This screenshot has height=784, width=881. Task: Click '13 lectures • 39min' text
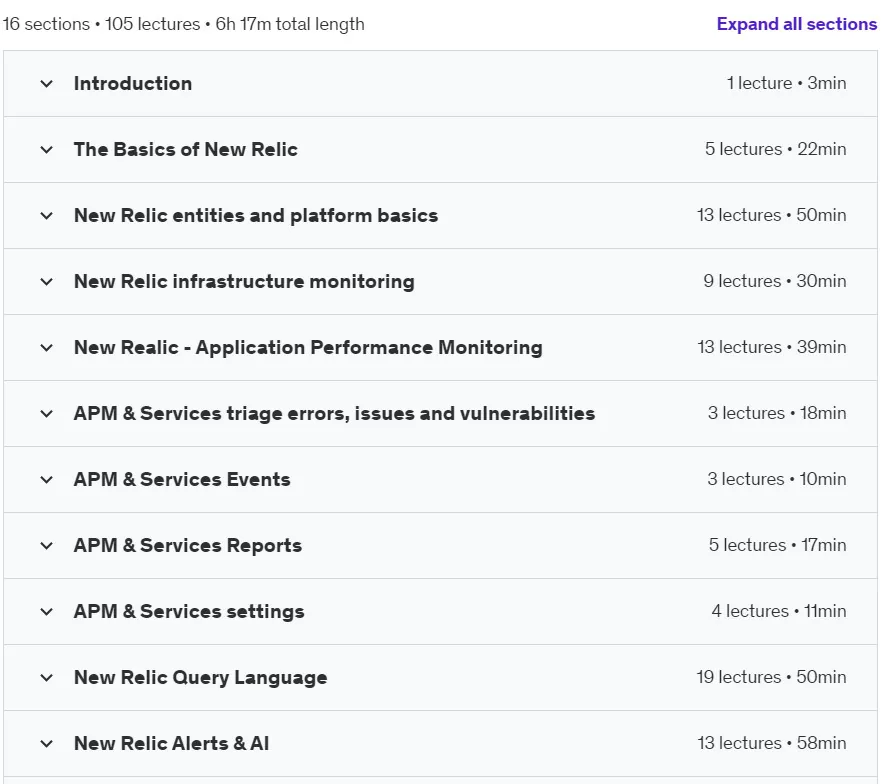771,347
